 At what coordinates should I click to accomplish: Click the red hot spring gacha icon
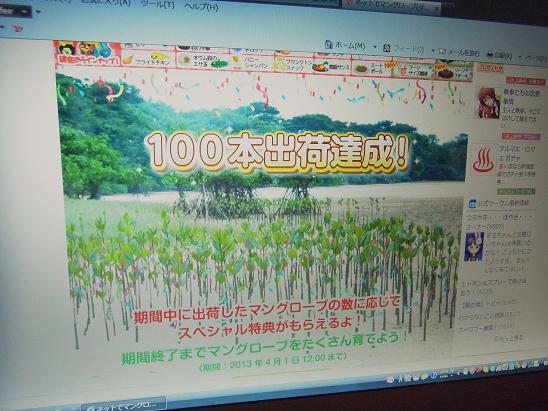[x=483, y=160]
